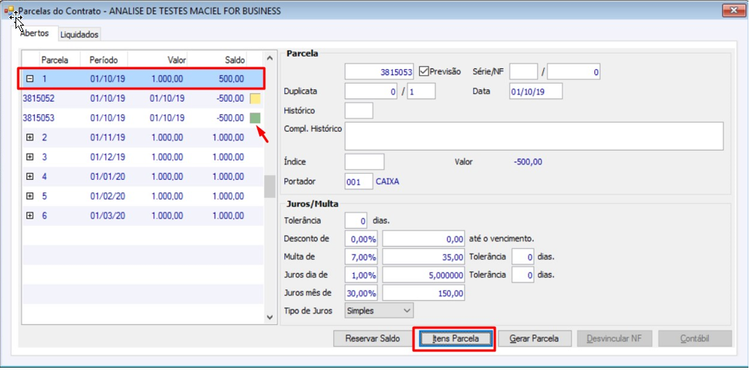Click the parcela number field 3815053
750x370 pixels.
coord(379,72)
